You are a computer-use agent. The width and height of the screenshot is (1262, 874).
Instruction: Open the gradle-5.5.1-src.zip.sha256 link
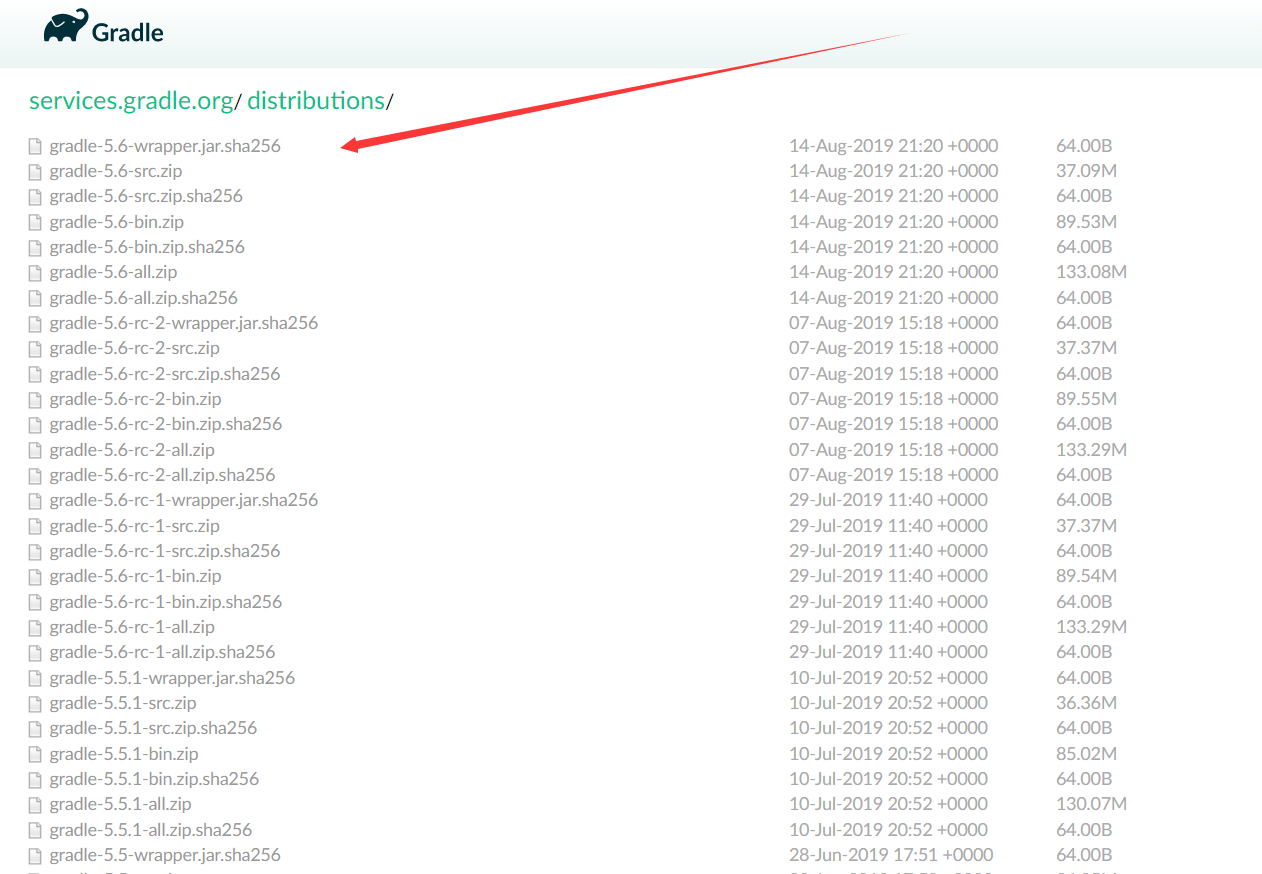(x=153, y=728)
